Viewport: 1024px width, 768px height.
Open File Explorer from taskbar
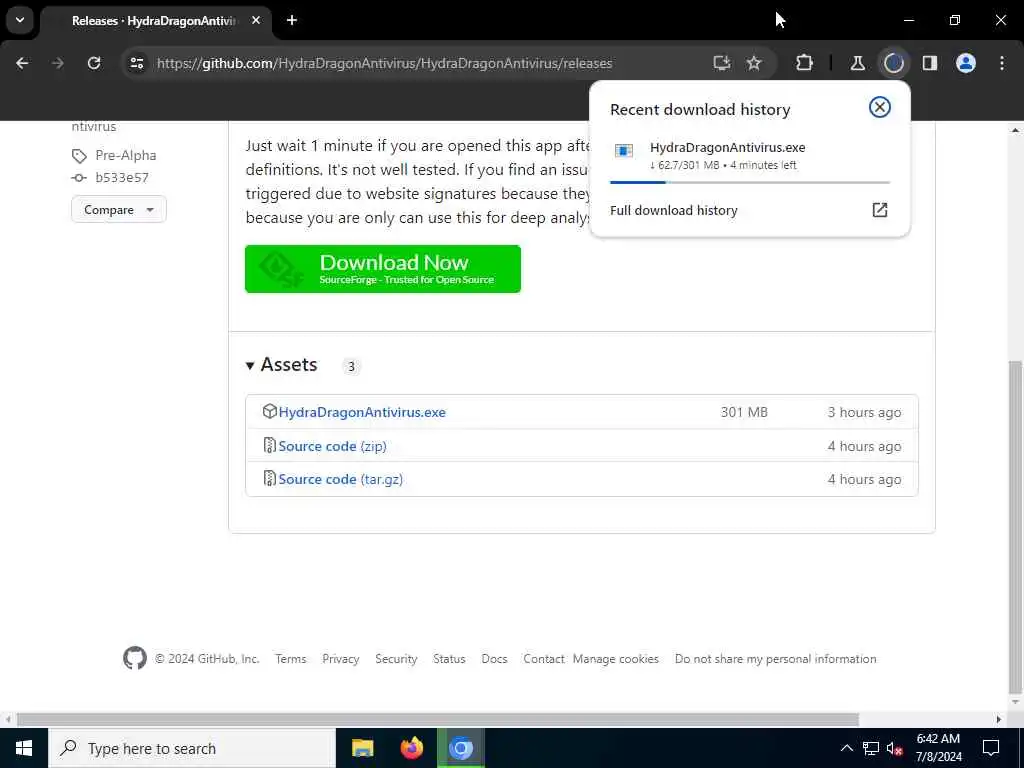(362, 748)
